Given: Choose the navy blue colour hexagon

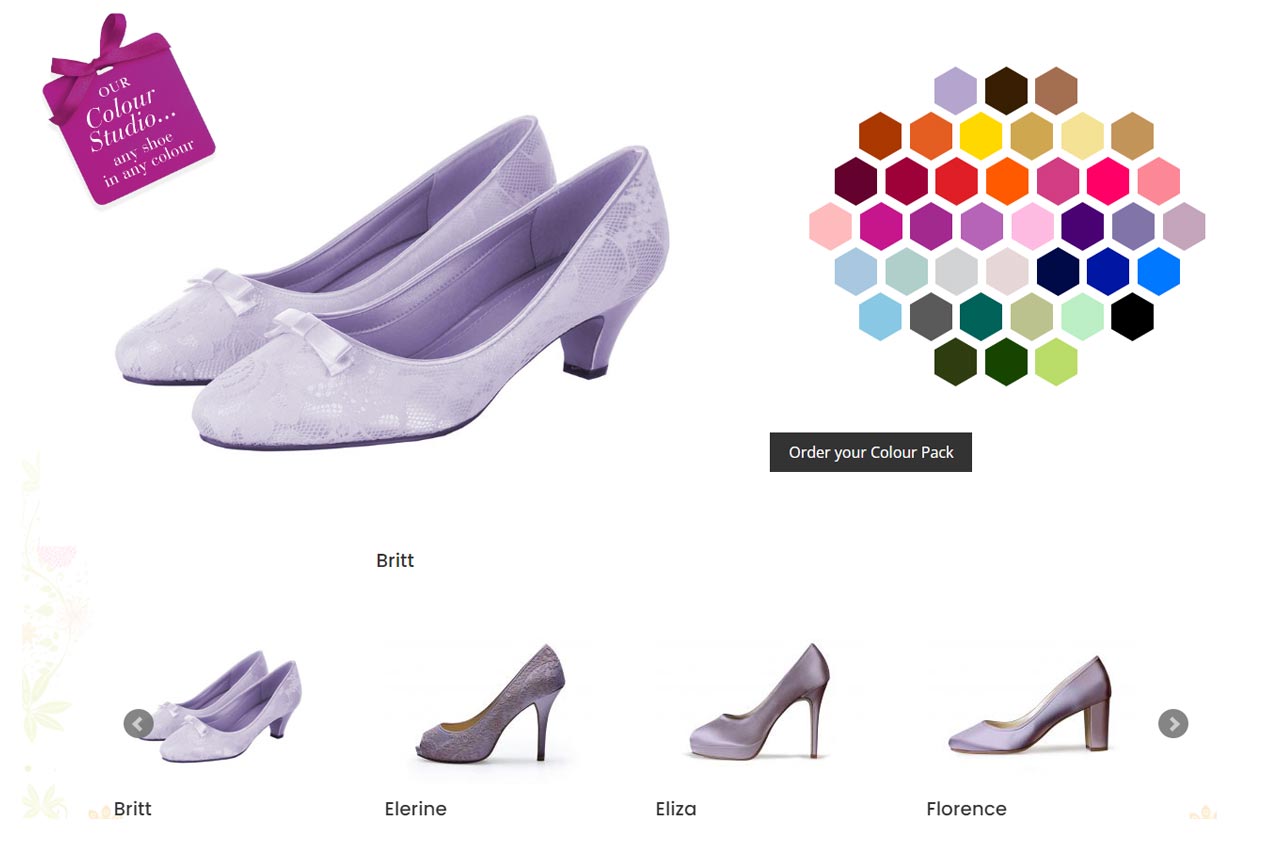Looking at the screenshot, I should (x=1058, y=271).
